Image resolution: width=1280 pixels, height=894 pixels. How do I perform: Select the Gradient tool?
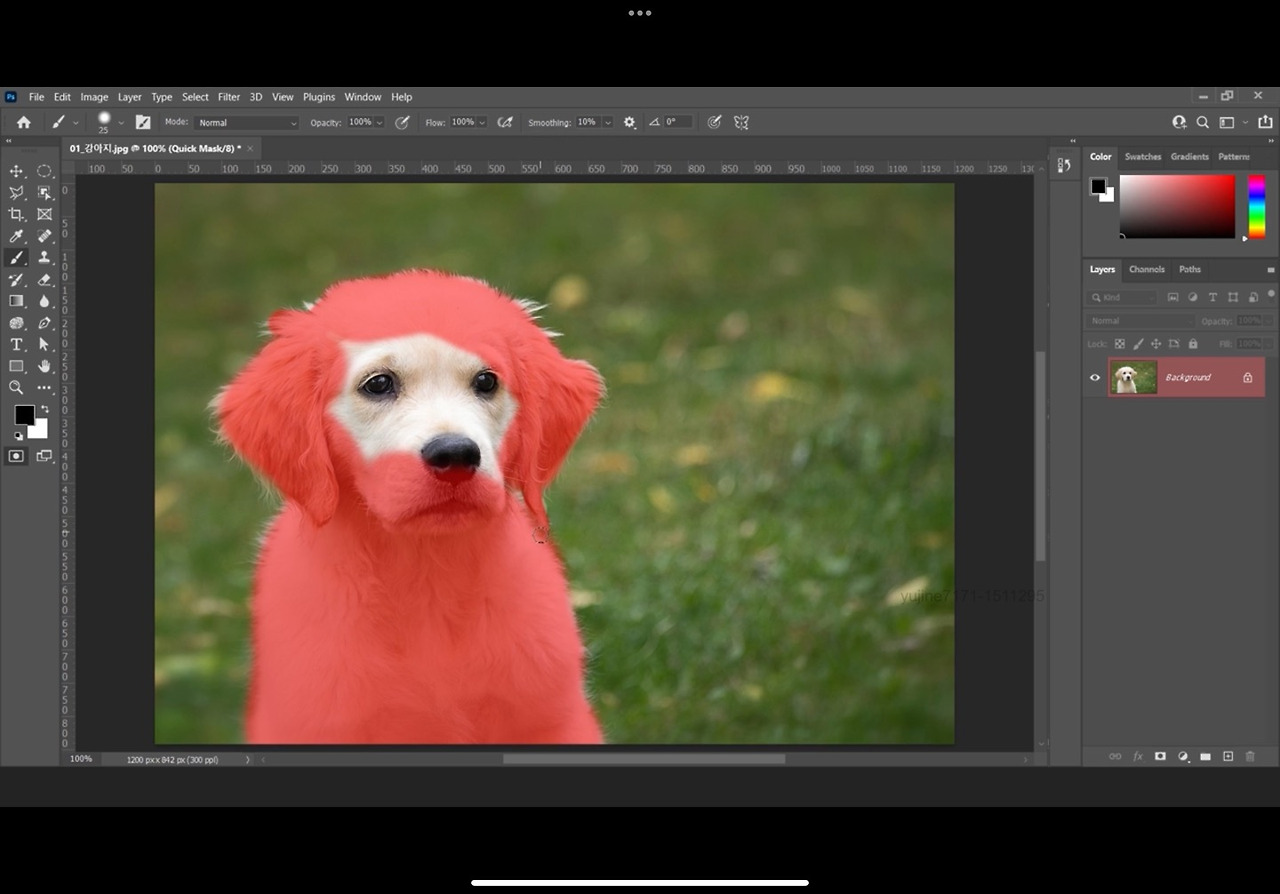[16, 301]
